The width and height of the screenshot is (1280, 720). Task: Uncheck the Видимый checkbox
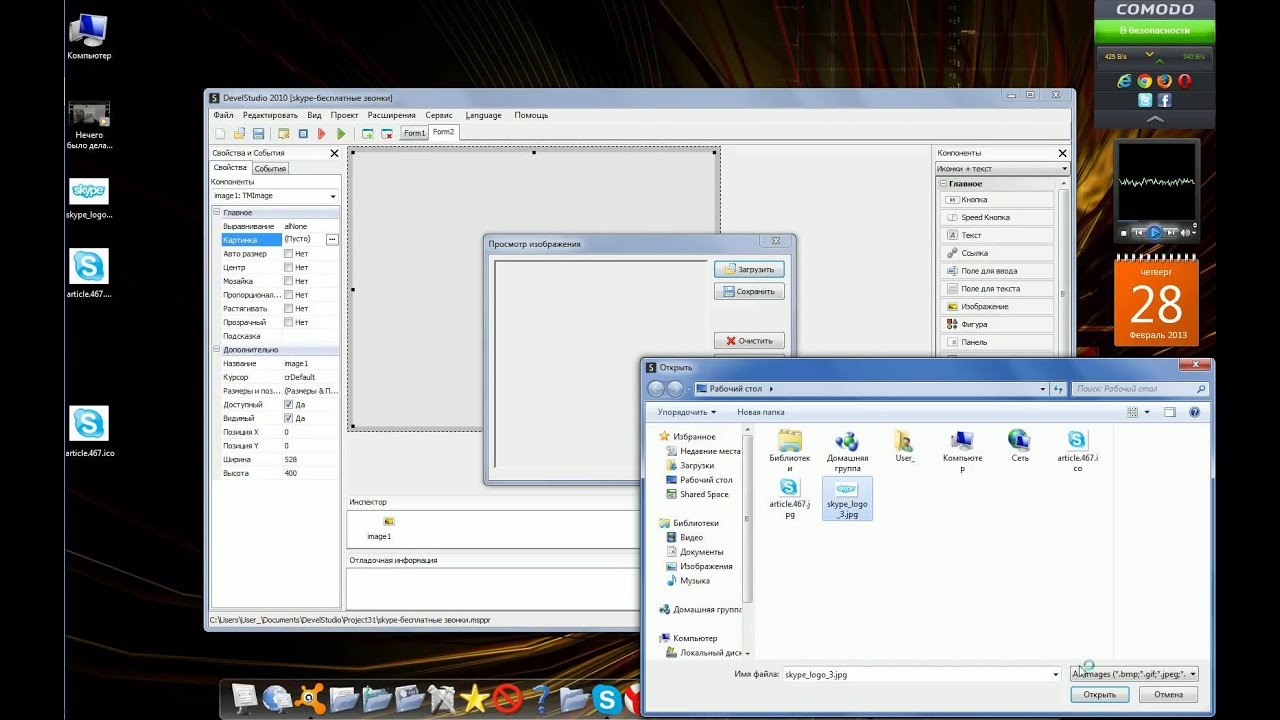(x=288, y=418)
